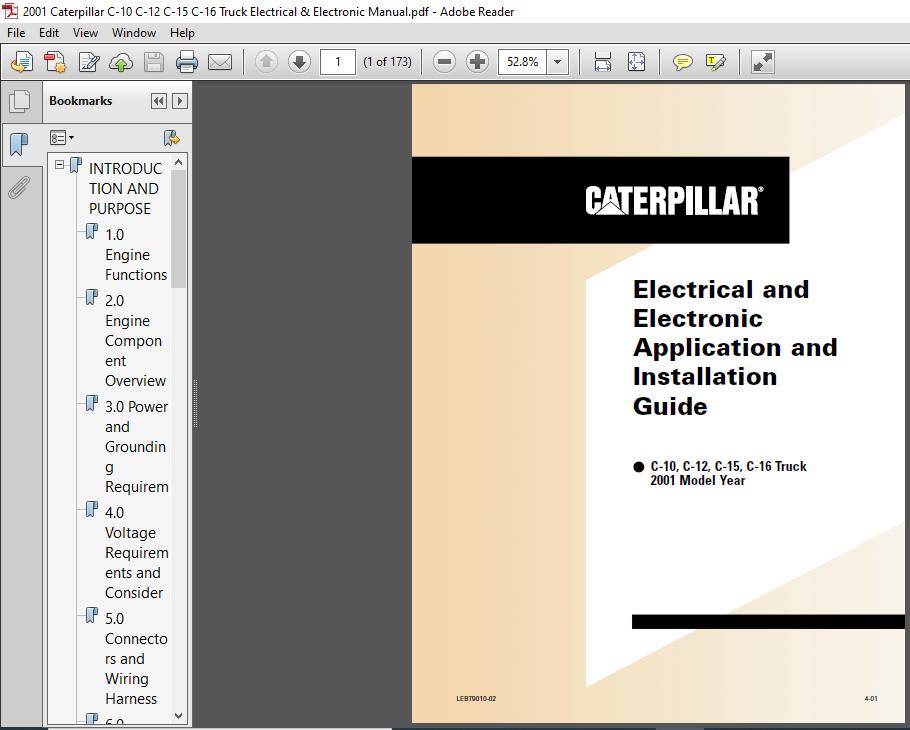The image size is (910, 730).
Task: Open the Help menu
Action: pyautogui.click(x=182, y=32)
